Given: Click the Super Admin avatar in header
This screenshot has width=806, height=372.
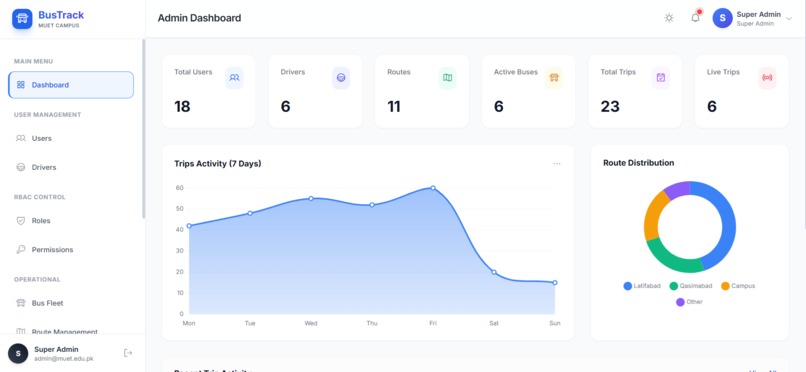Looking at the screenshot, I should [x=722, y=18].
